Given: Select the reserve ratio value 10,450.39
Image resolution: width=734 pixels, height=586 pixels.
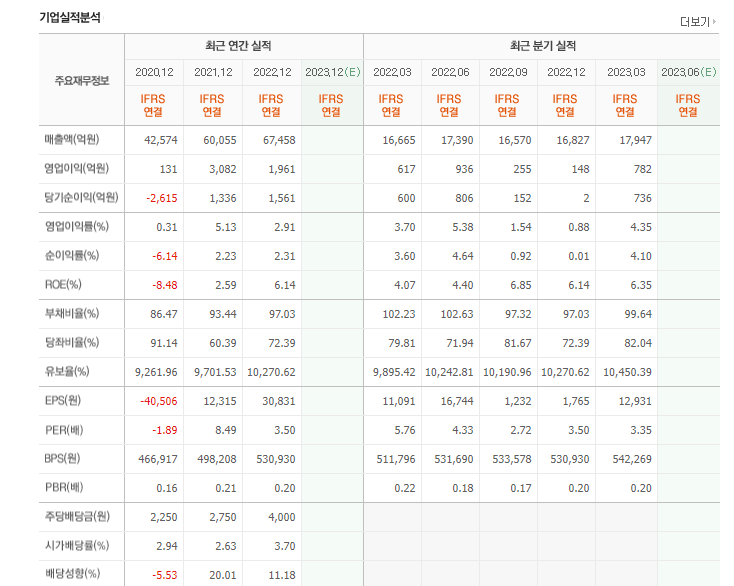Looking at the screenshot, I should point(627,373).
